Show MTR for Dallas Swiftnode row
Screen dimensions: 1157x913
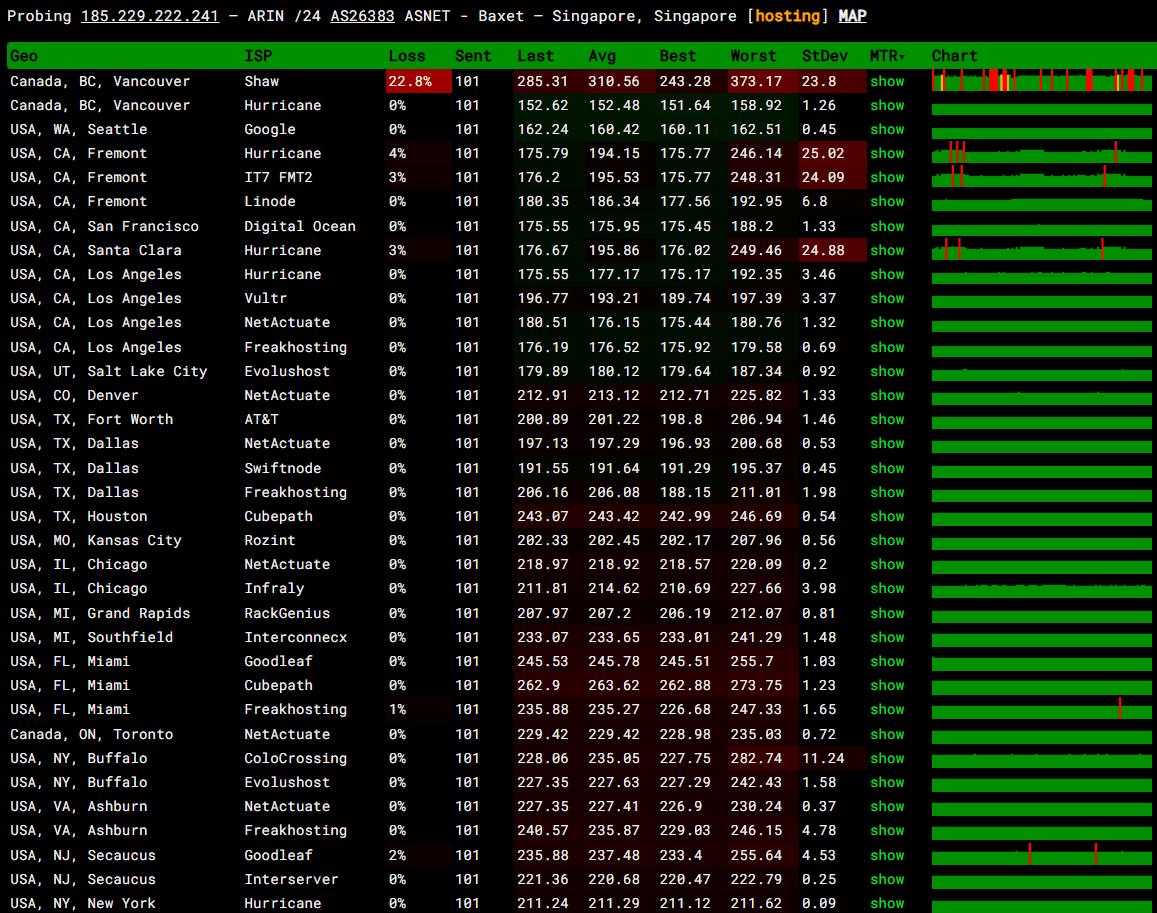[887, 468]
